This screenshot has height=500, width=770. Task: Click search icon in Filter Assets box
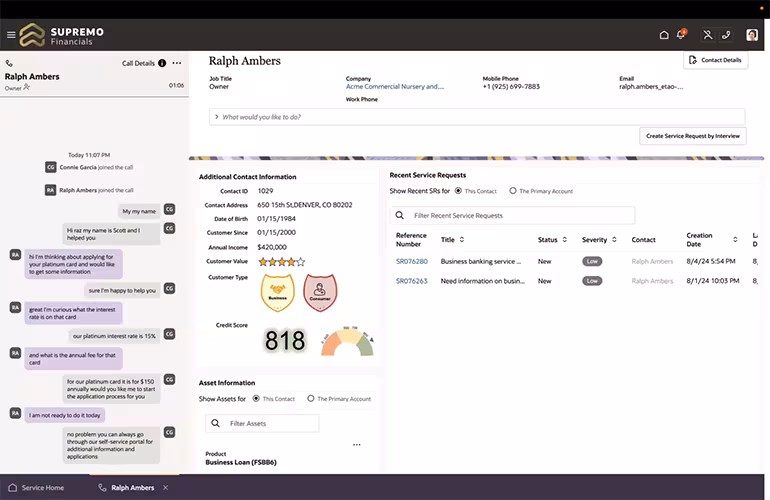point(215,423)
